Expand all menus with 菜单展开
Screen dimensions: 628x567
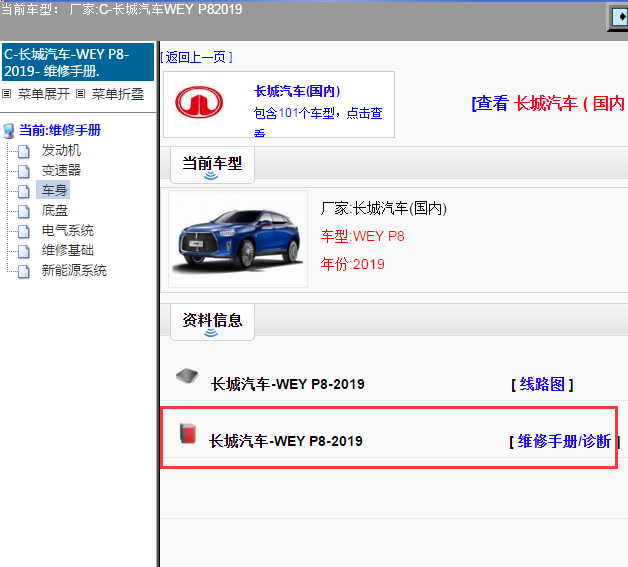pyautogui.click(x=44, y=94)
